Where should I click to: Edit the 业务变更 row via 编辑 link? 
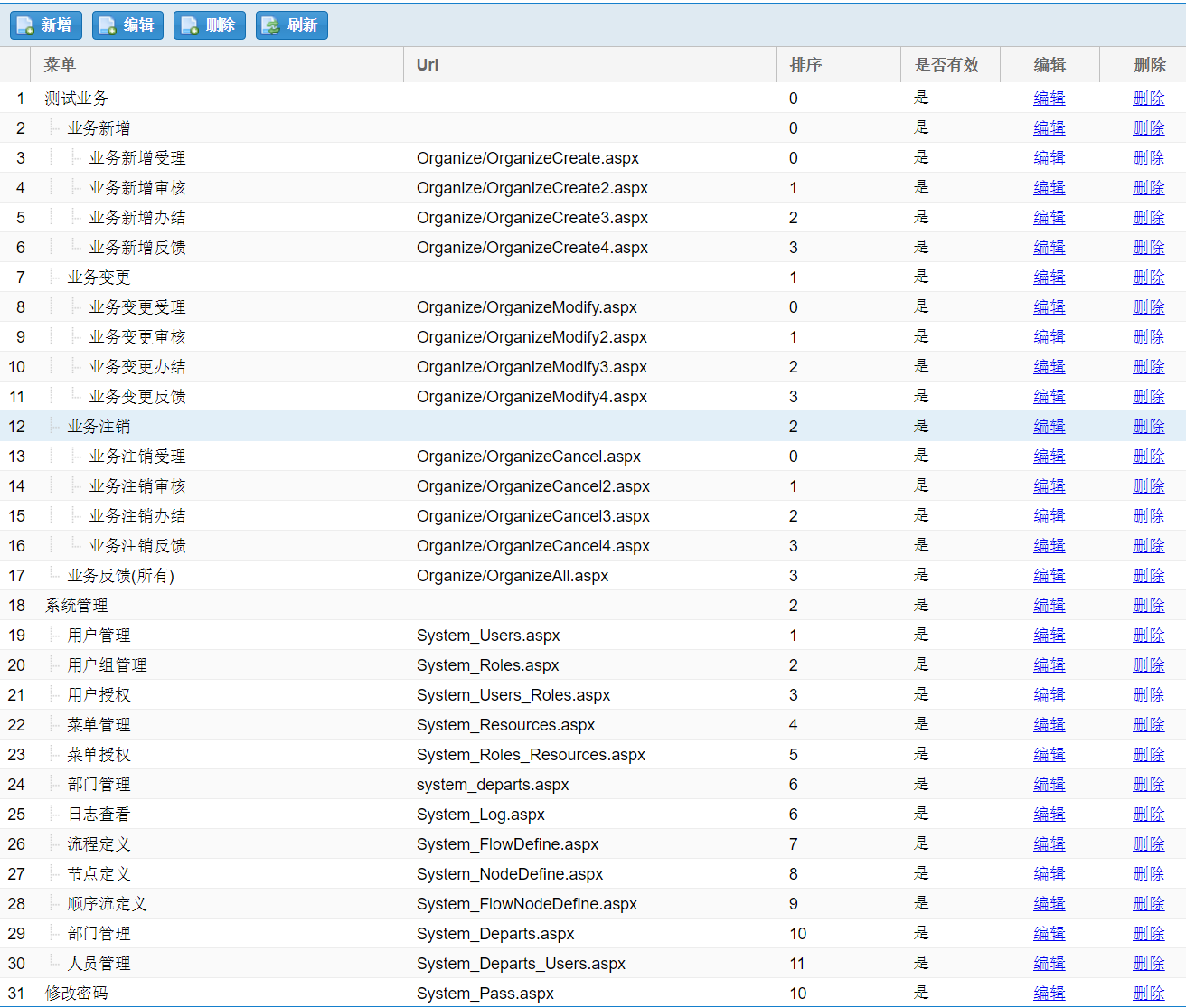pos(1050,278)
